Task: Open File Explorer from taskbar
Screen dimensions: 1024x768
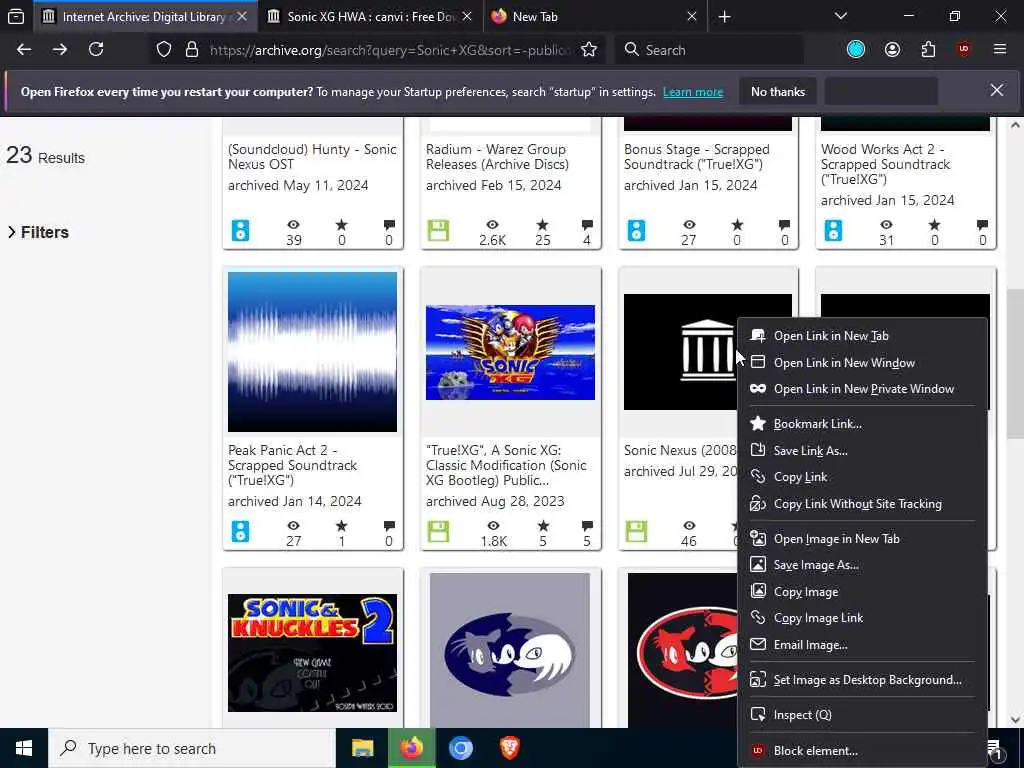Action: click(362, 748)
